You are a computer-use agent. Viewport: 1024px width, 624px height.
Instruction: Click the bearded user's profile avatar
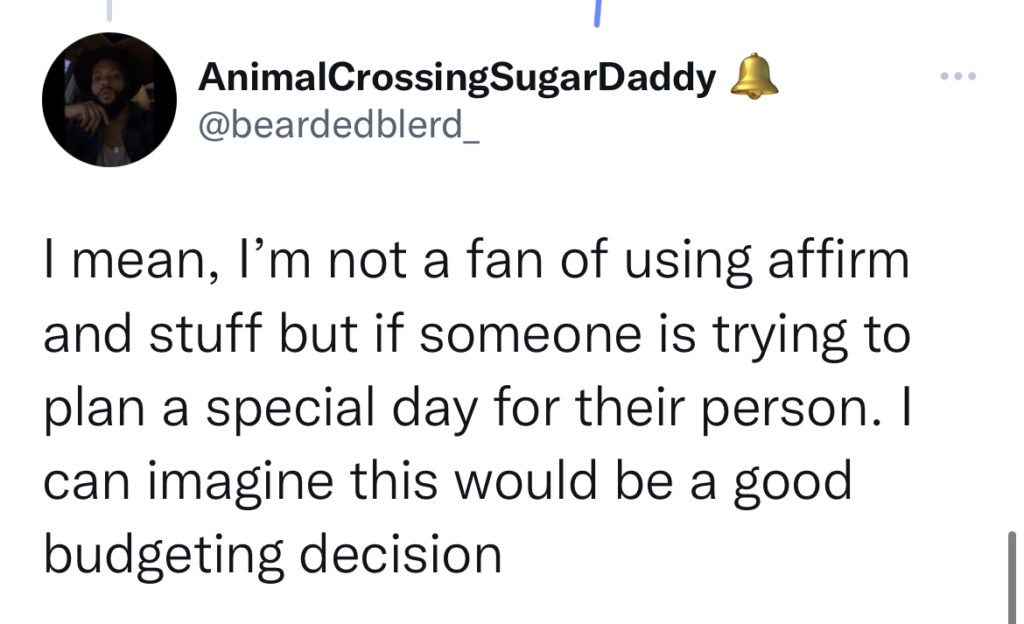109,99
